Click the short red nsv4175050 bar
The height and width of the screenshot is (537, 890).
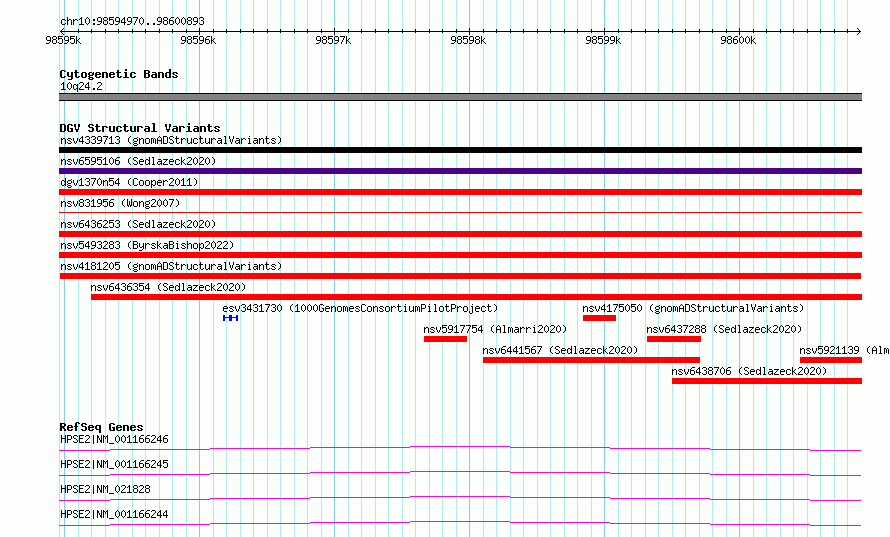pos(599,318)
